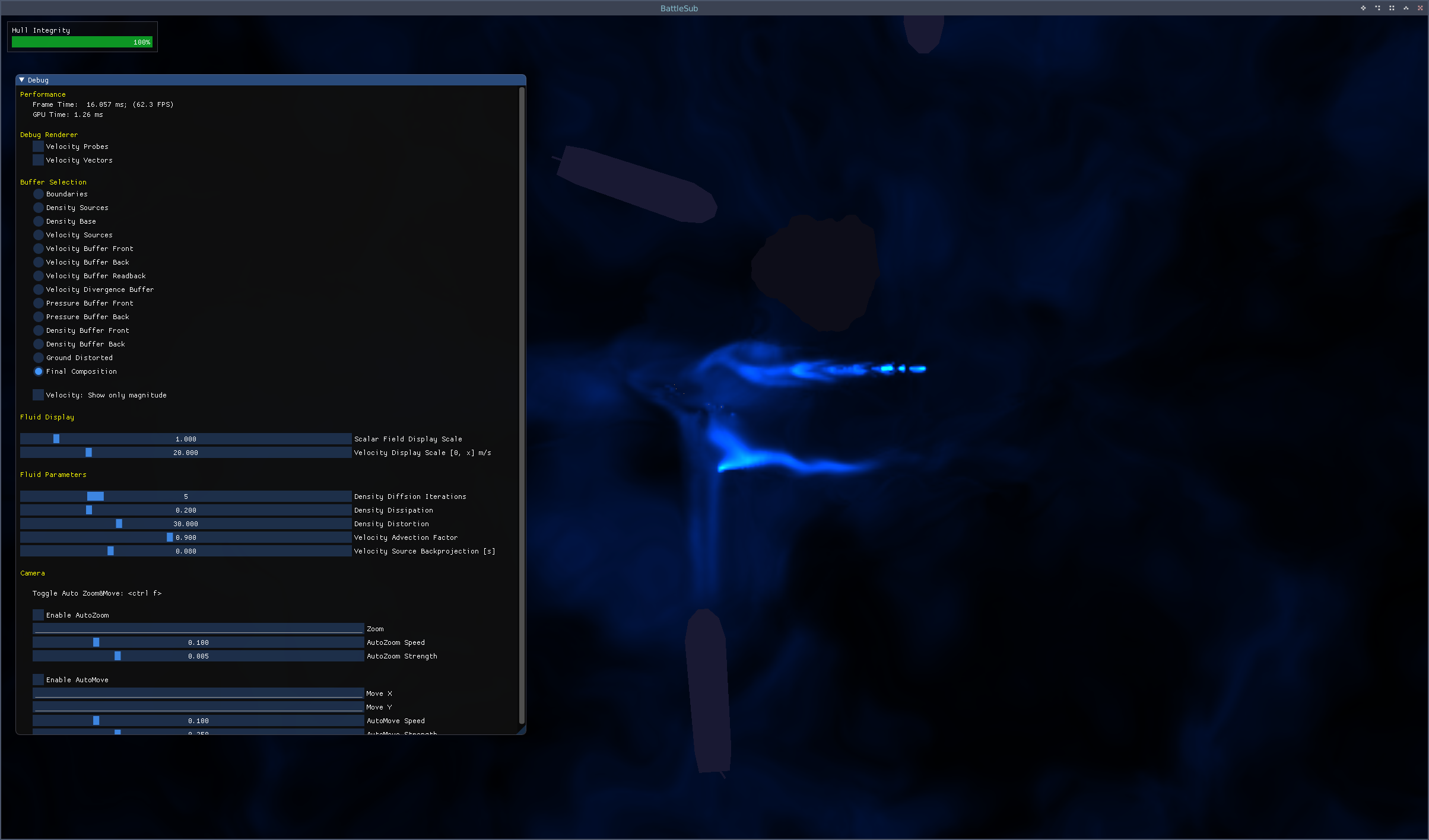Screen dimensions: 1429x840
Task: Enable AutoMove checkbox
Action: (39, 680)
